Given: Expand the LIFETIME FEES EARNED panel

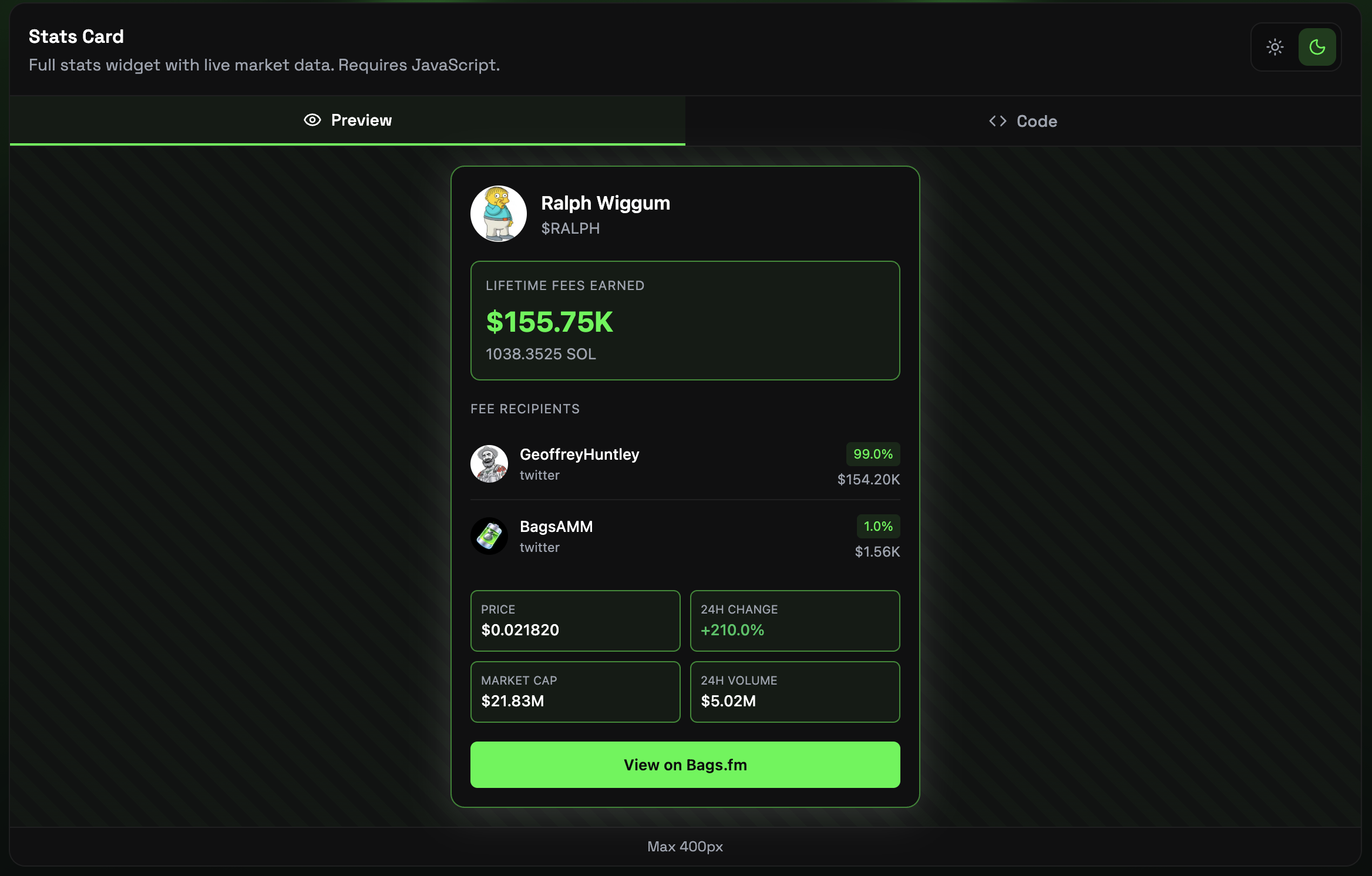Looking at the screenshot, I should (685, 321).
